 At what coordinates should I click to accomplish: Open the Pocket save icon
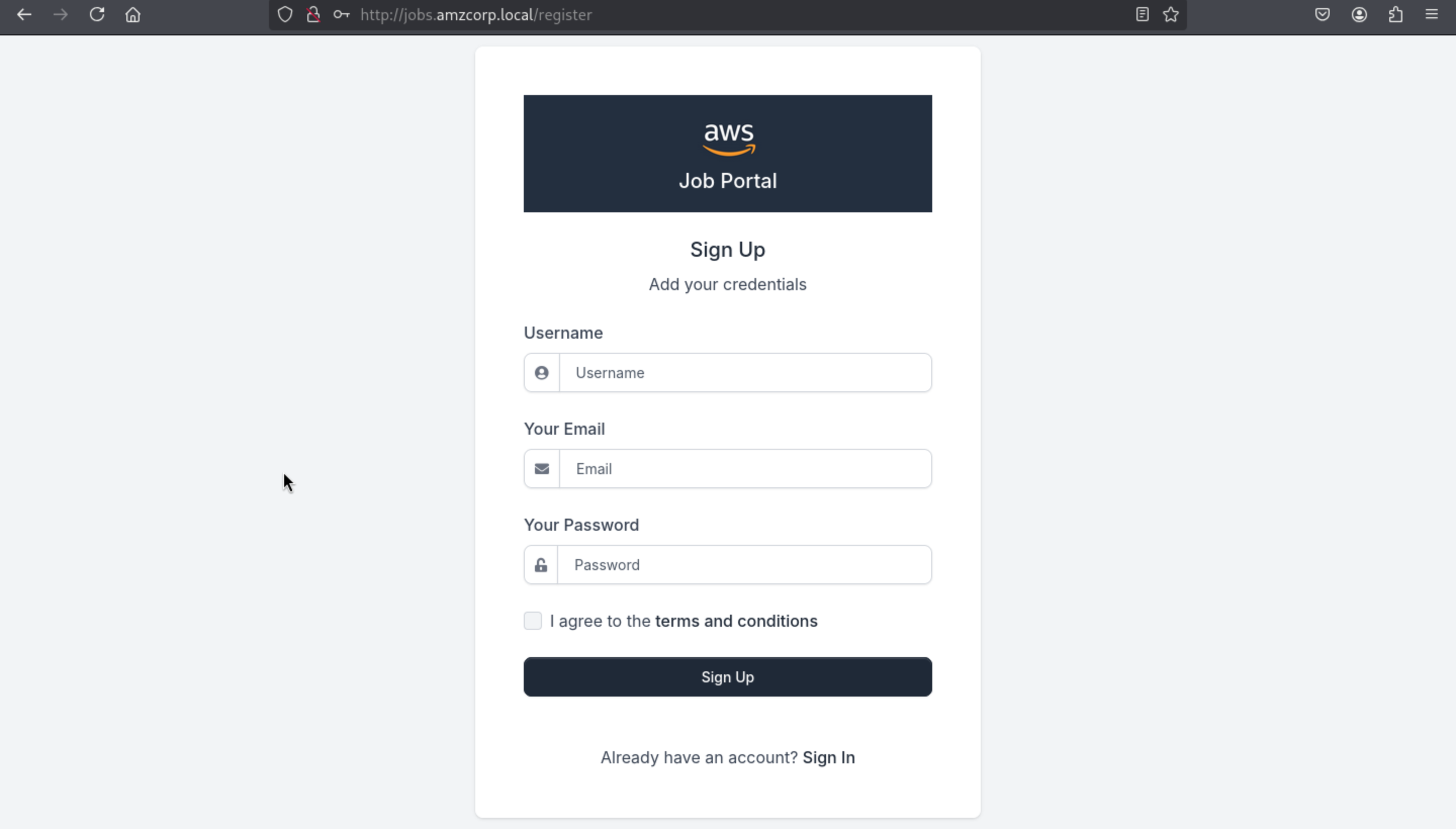(1322, 15)
